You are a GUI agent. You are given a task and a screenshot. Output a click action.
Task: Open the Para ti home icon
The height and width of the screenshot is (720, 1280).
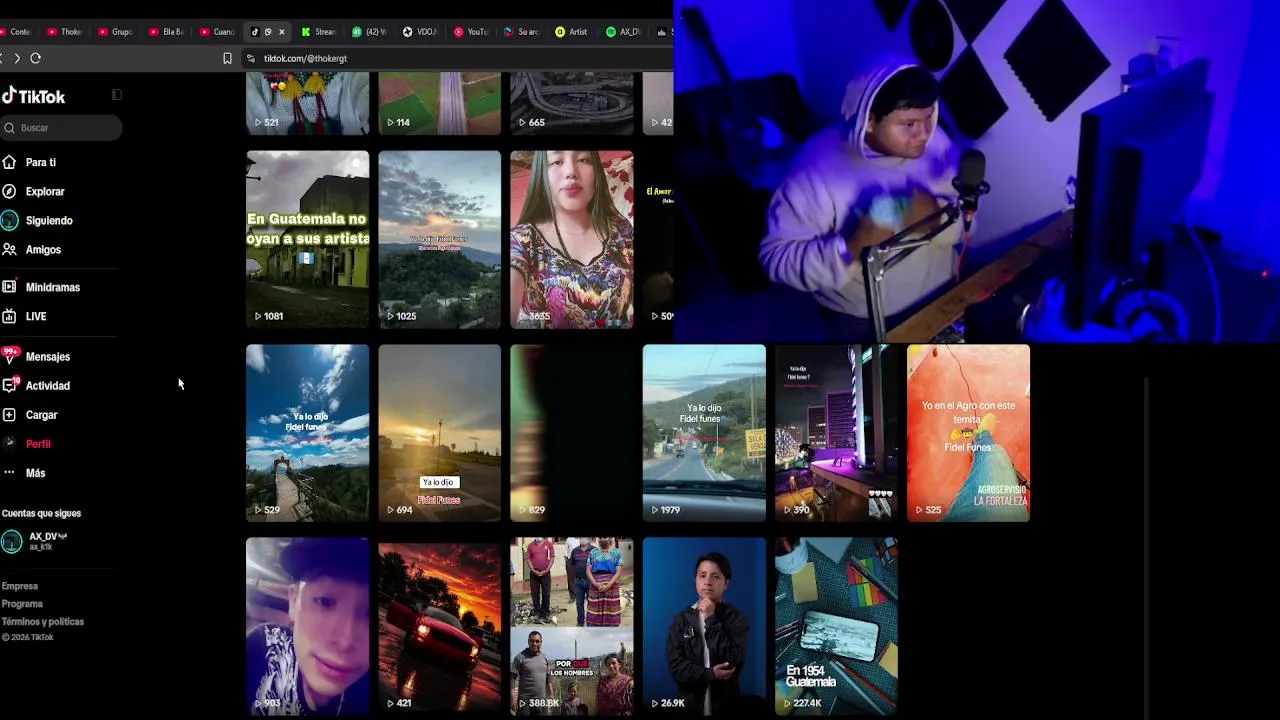pos(9,162)
